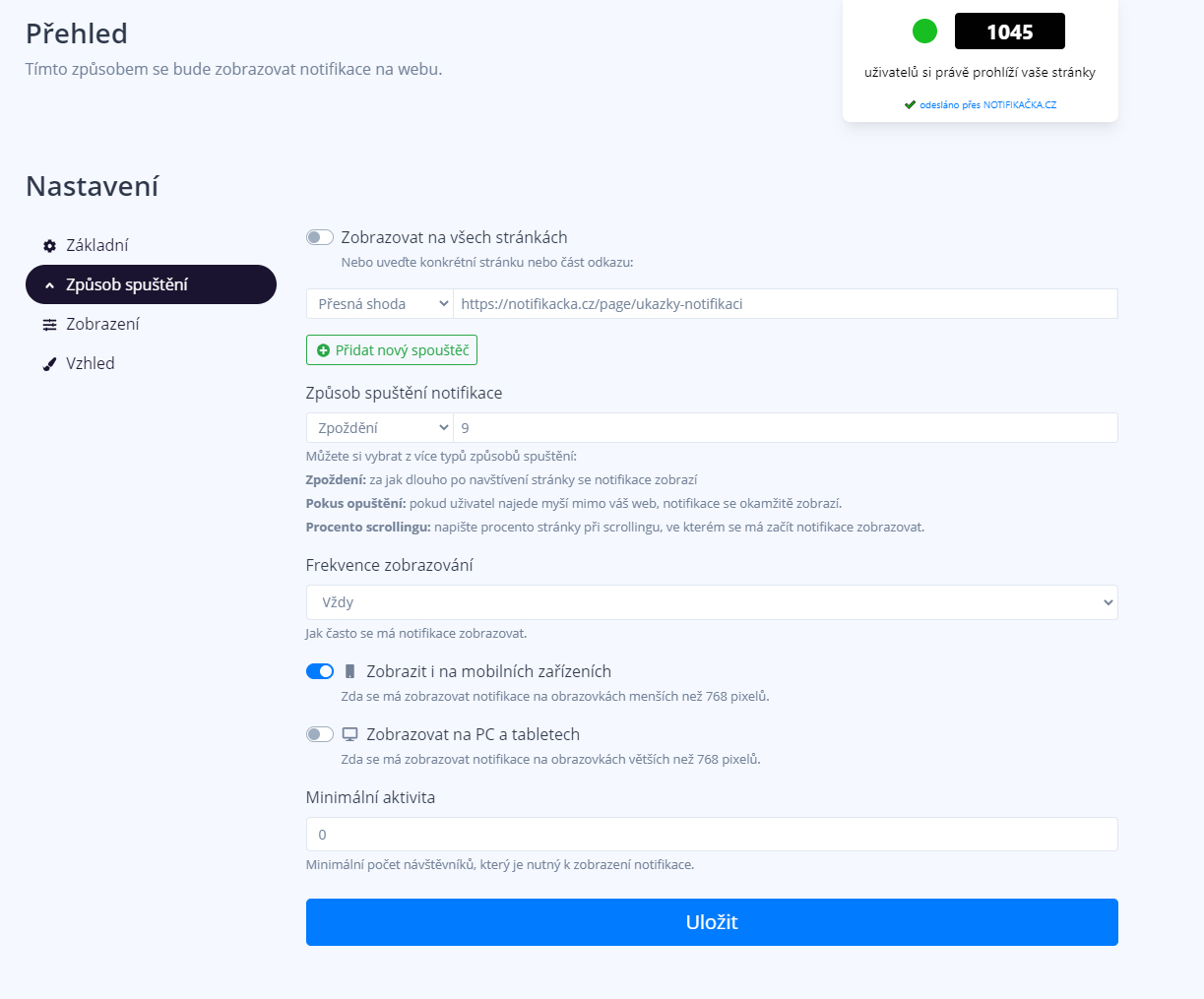Click the plus circle icon in Přidat nový spouštěč
The image size is (1204, 999).
coord(323,350)
